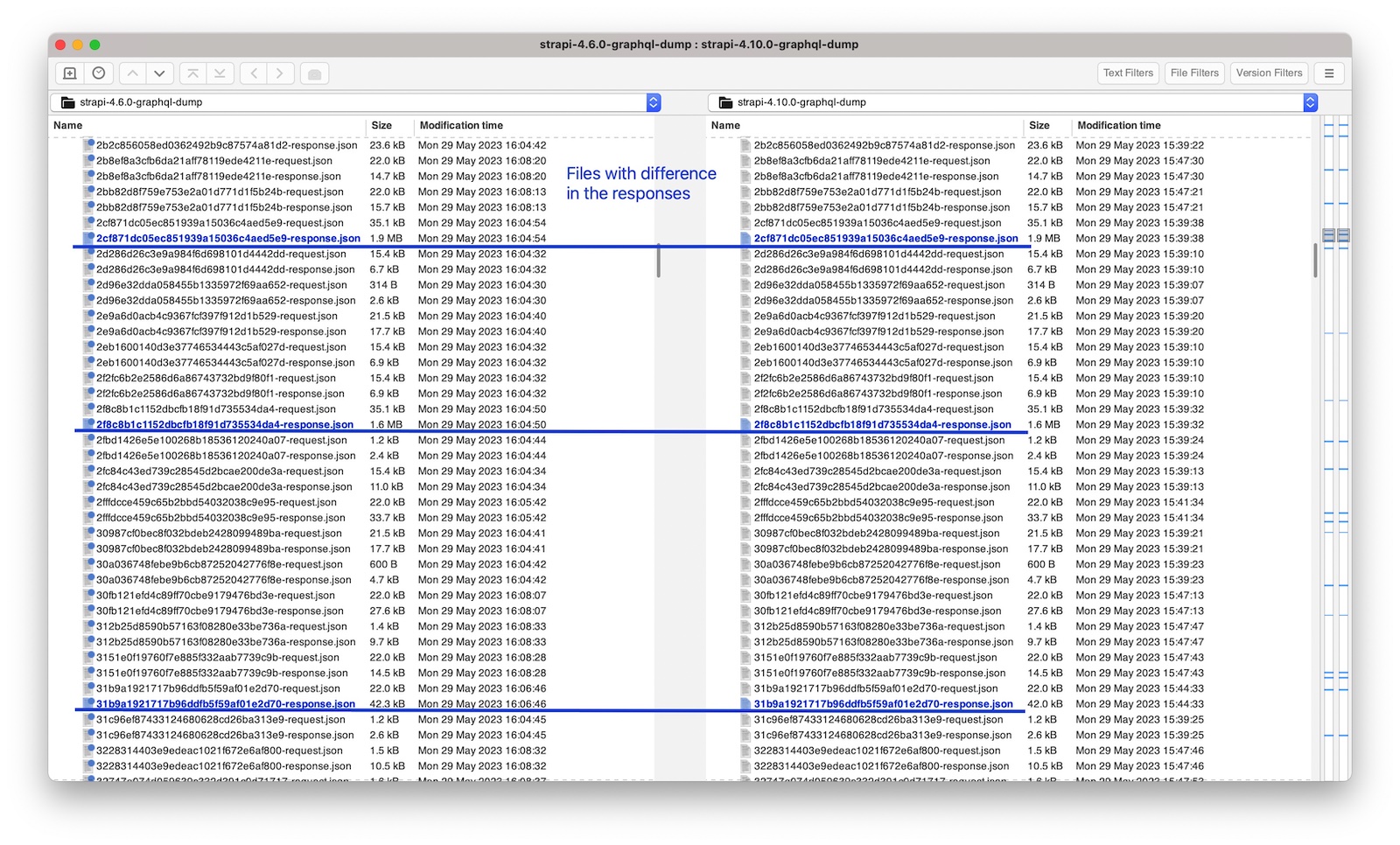Image resolution: width=1400 pixels, height=845 pixels.
Task: Open the hamburger menu in toolbar
Action: pos(1329,73)
